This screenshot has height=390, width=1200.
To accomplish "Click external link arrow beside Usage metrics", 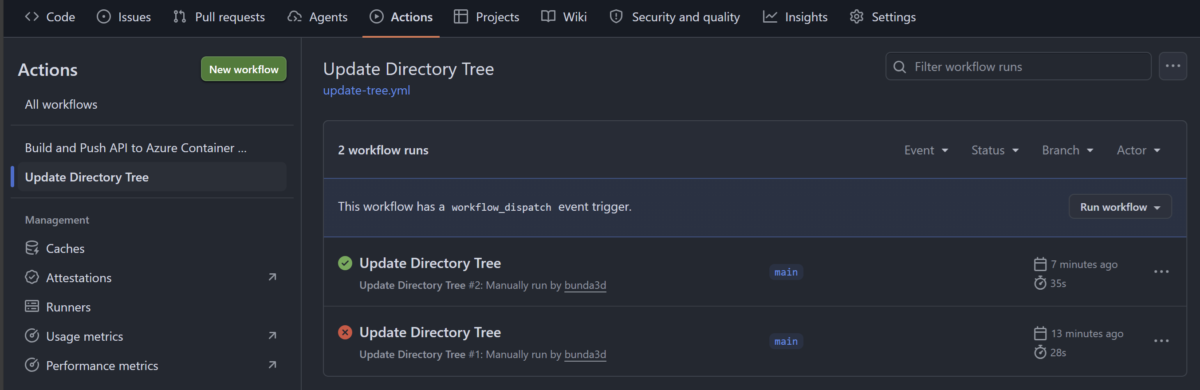I will tap(272, 336).
